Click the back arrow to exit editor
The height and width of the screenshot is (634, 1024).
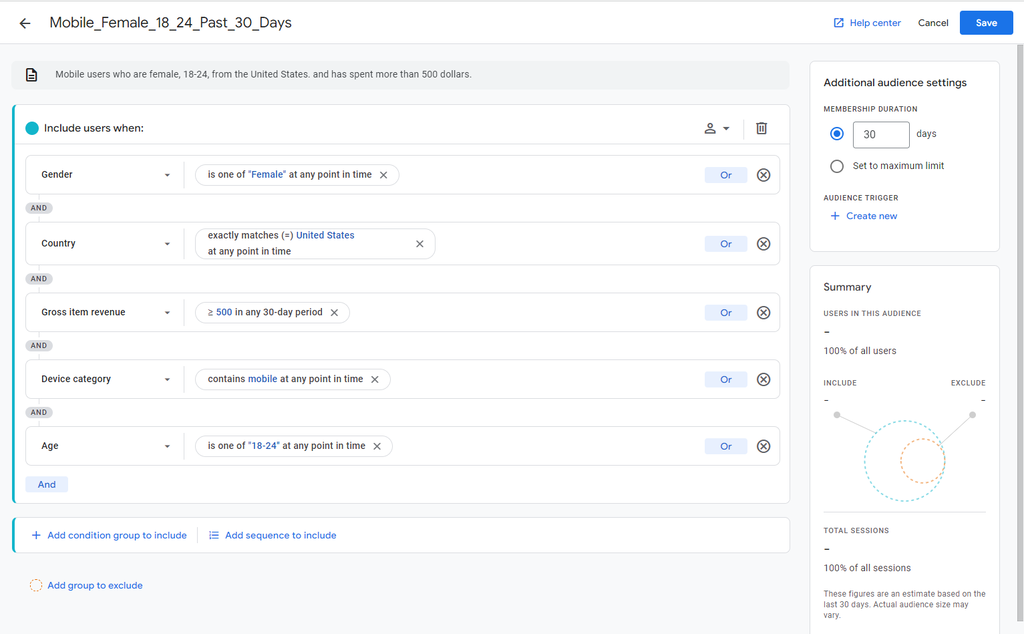coord(24,22)
